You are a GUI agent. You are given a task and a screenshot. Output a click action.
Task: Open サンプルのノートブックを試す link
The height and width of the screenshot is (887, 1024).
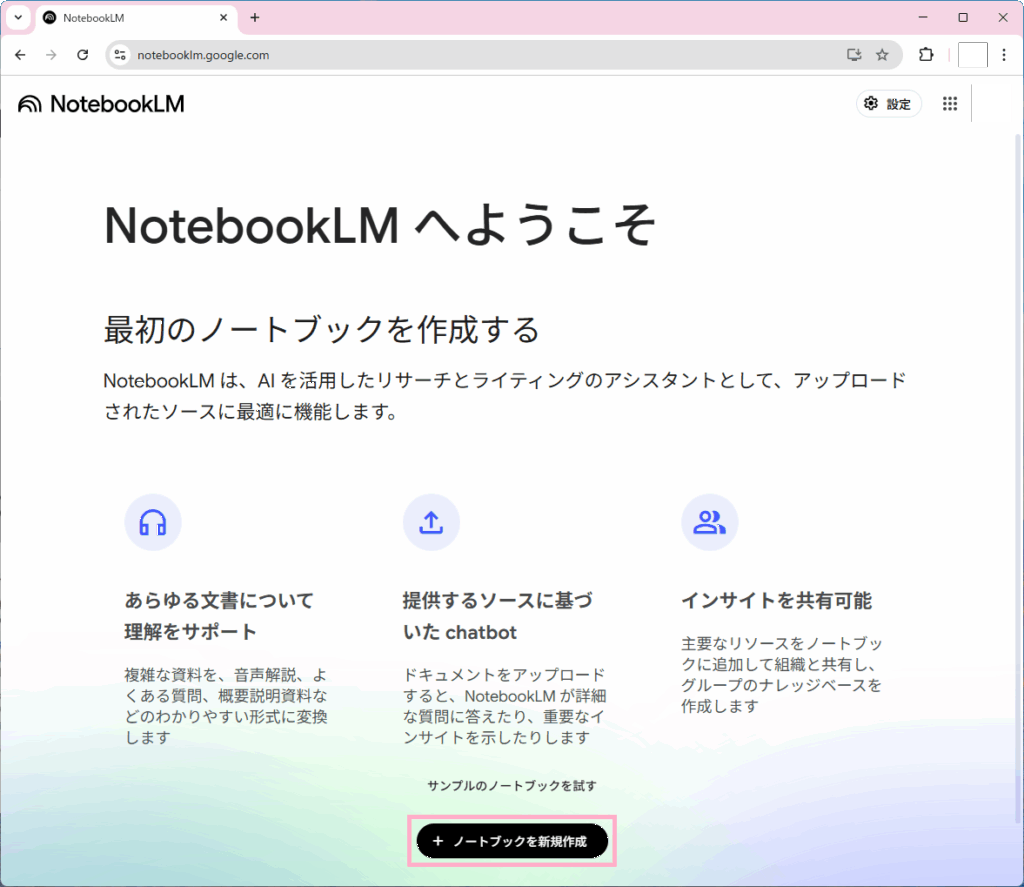(511, 786)
